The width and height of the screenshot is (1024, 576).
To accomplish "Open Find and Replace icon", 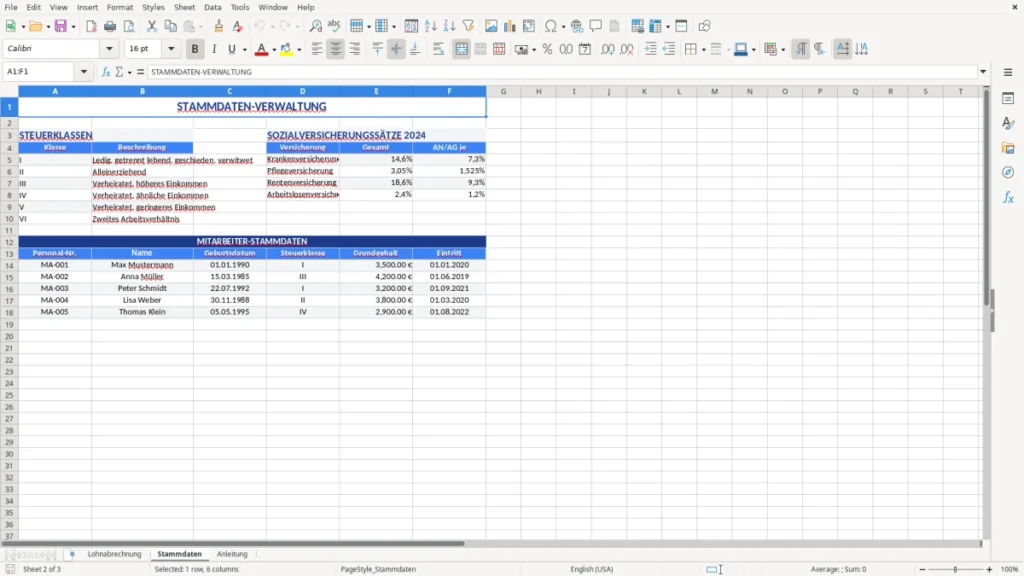I will tap(315, 26).
